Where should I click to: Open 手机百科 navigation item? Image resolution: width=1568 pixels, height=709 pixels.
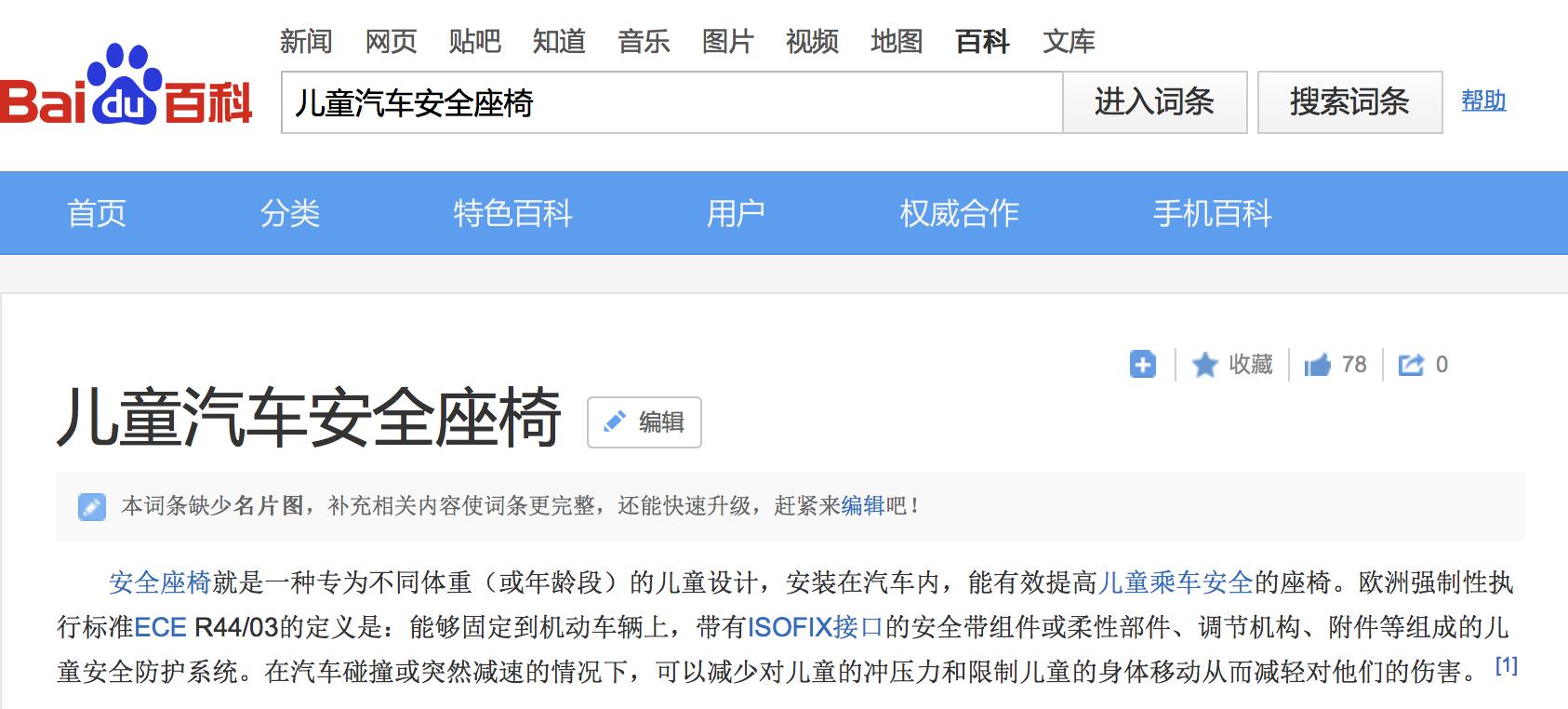coord(1212,213)
